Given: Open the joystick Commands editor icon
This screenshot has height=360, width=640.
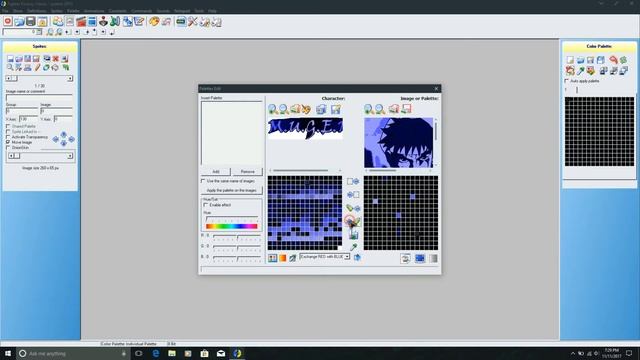Looking at the screenshot, I should click(x=104, y=22).
